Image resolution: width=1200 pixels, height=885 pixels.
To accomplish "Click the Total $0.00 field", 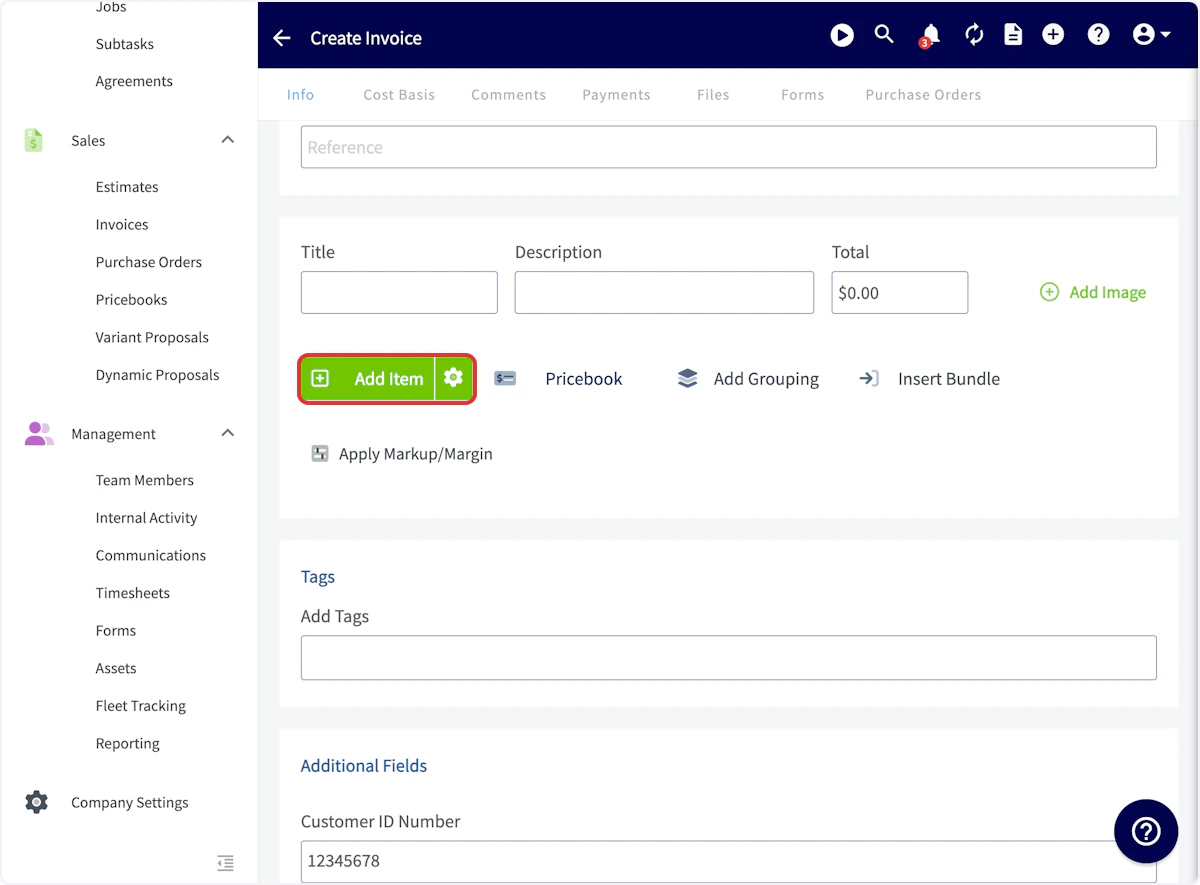I will [x=900, y=292].
